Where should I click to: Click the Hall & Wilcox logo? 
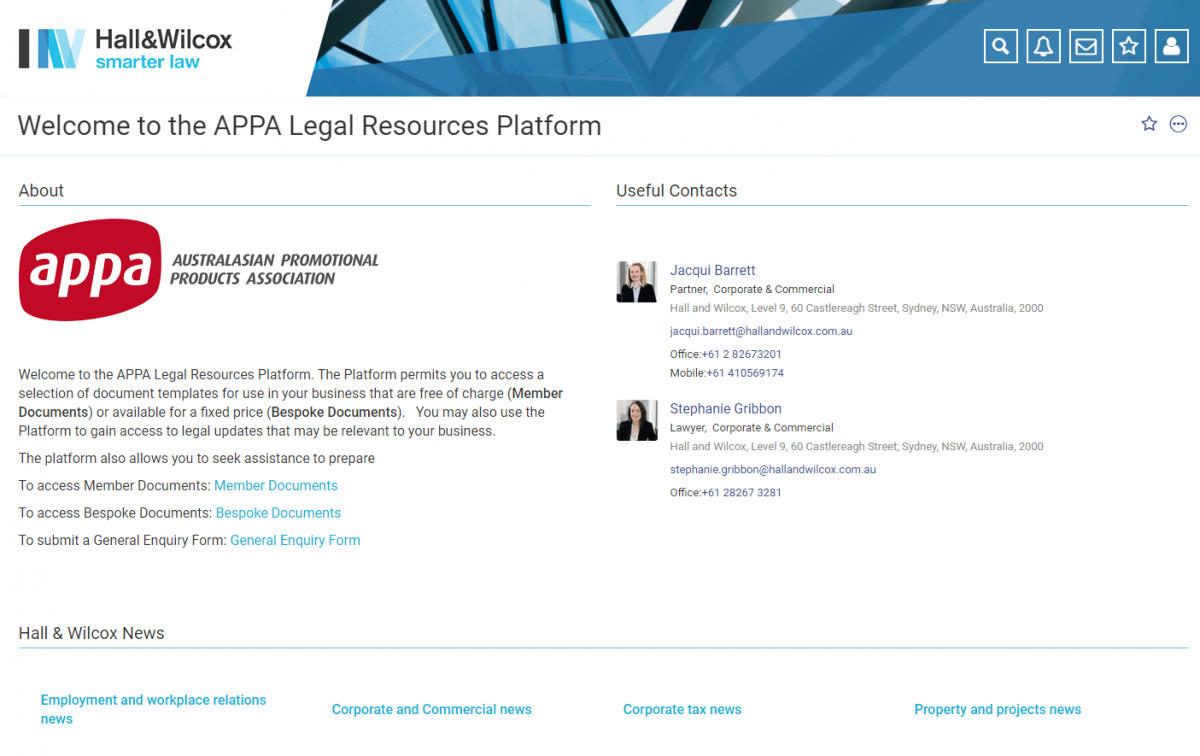[x=125, y=49]
